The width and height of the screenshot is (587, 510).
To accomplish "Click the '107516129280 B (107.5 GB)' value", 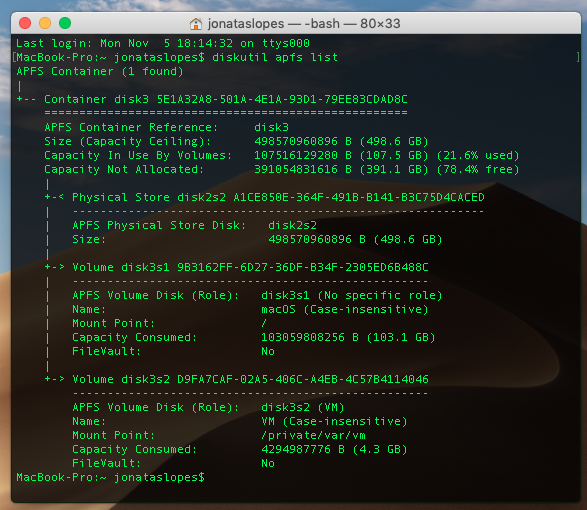I will tap(341, 155).
